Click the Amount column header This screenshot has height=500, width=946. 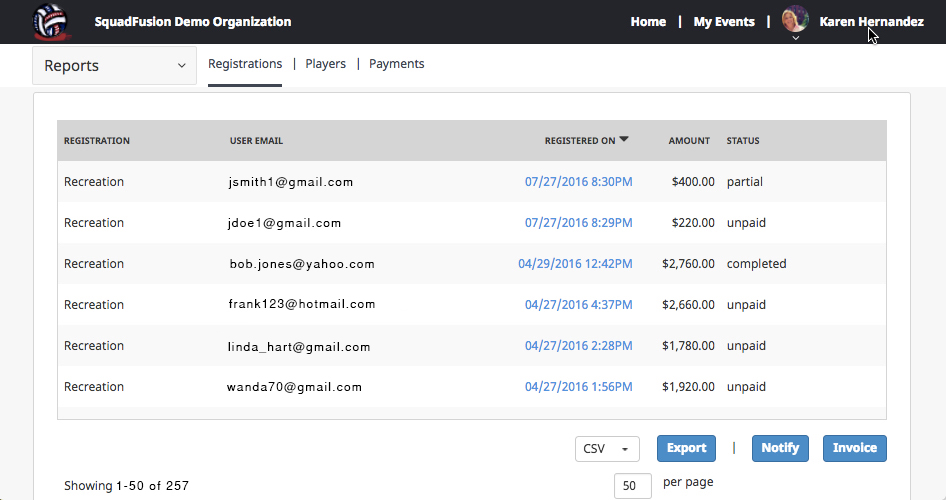coord(689,141)
